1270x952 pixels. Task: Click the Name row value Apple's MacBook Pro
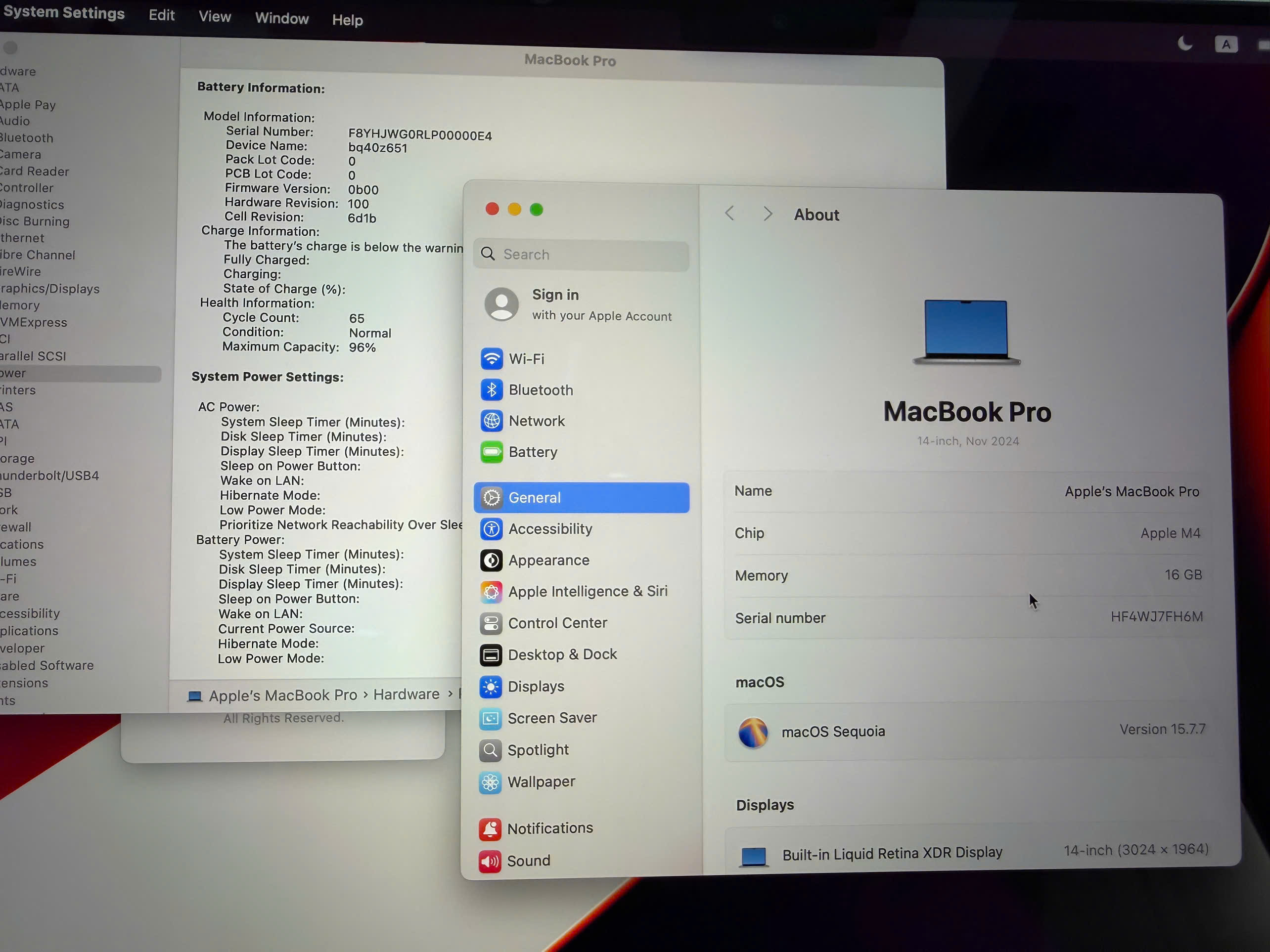coord(1132,492)
